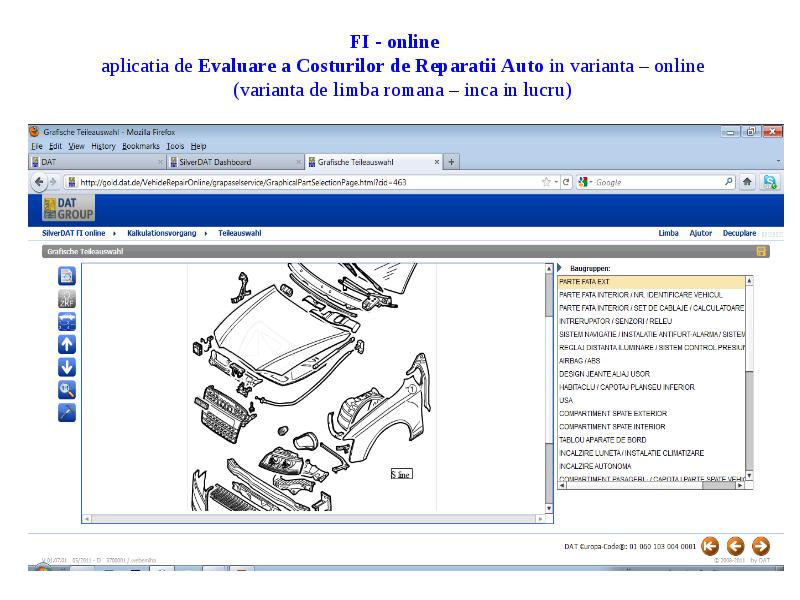Open the History menu
This screenshot has width=800, height=600.
click(x=104, y=146)
